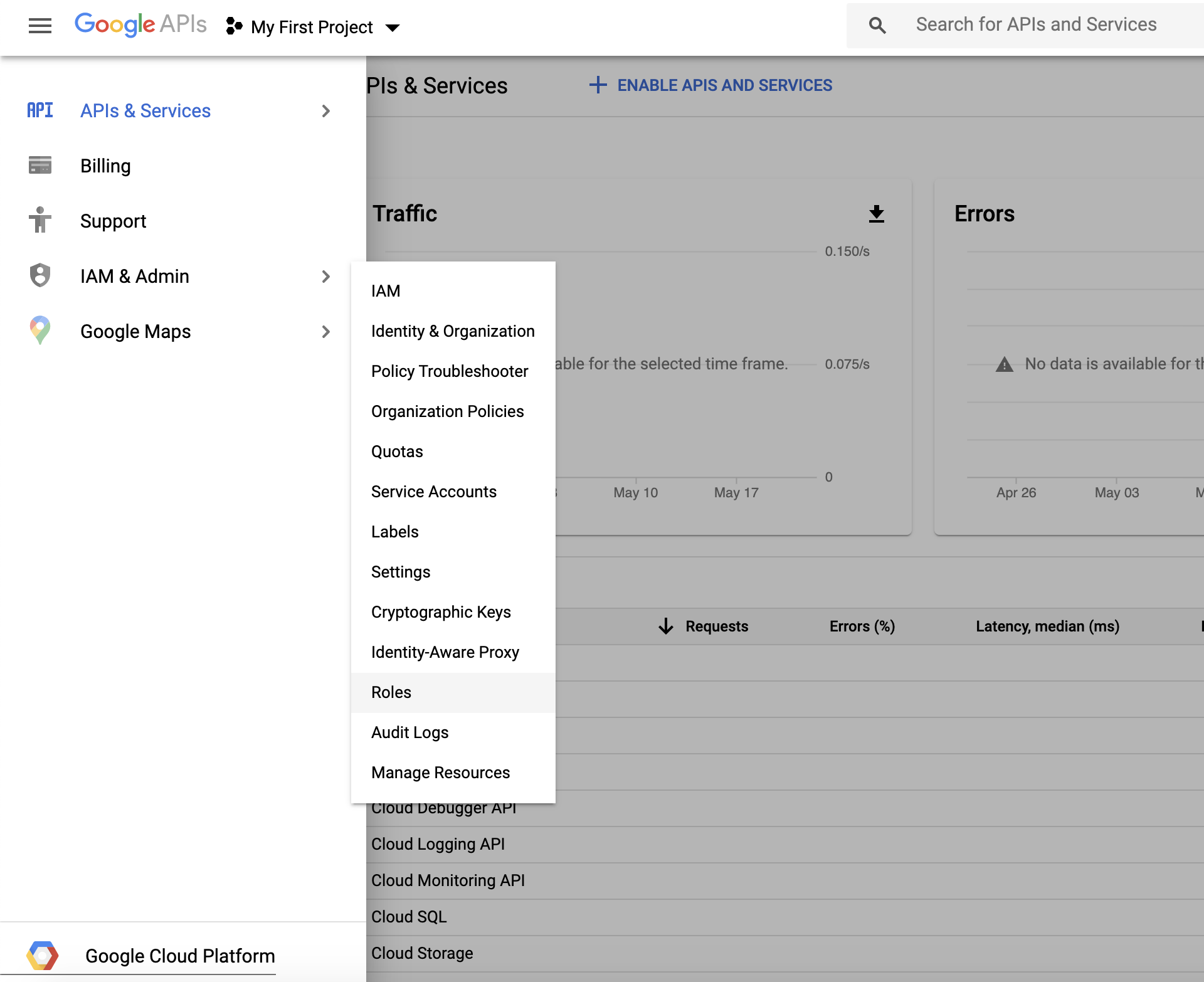Expand the Google Maps submenu chevron
This screenshot has width=1204, height=982.
tap(325, 332)
